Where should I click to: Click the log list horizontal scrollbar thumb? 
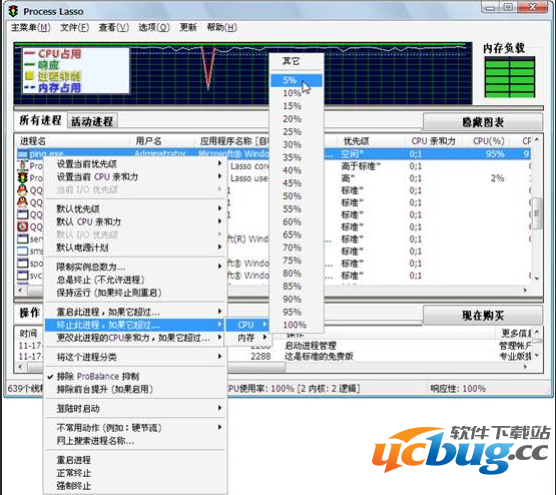[156, 367]
